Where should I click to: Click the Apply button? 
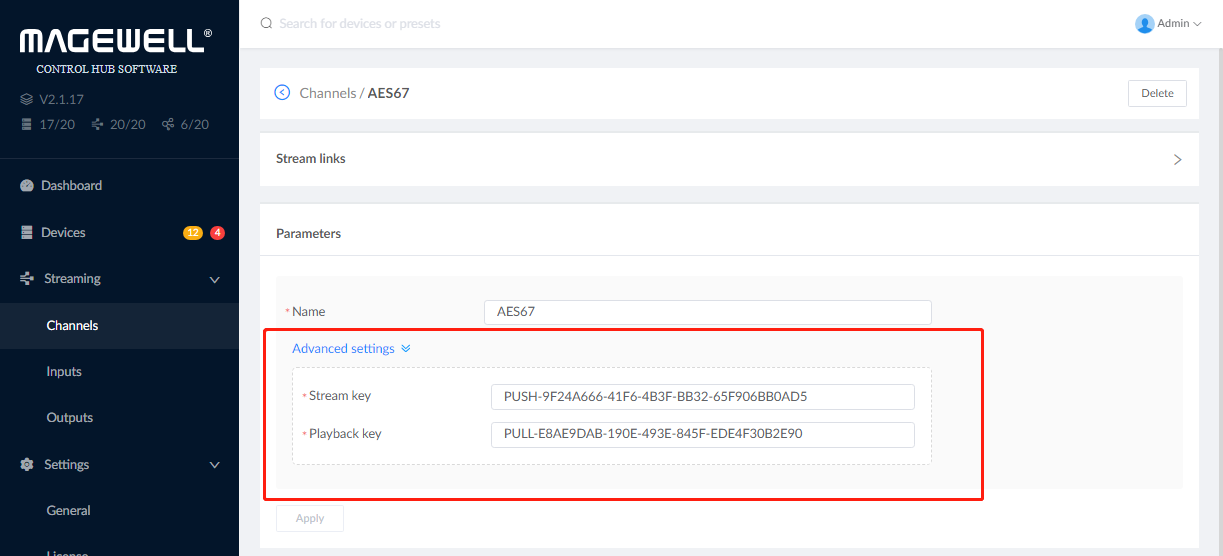tap(310, 518)
